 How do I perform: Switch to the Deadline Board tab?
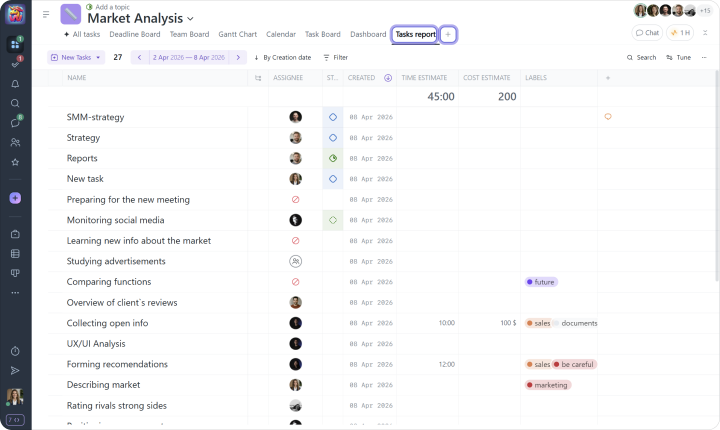point(134,34)
